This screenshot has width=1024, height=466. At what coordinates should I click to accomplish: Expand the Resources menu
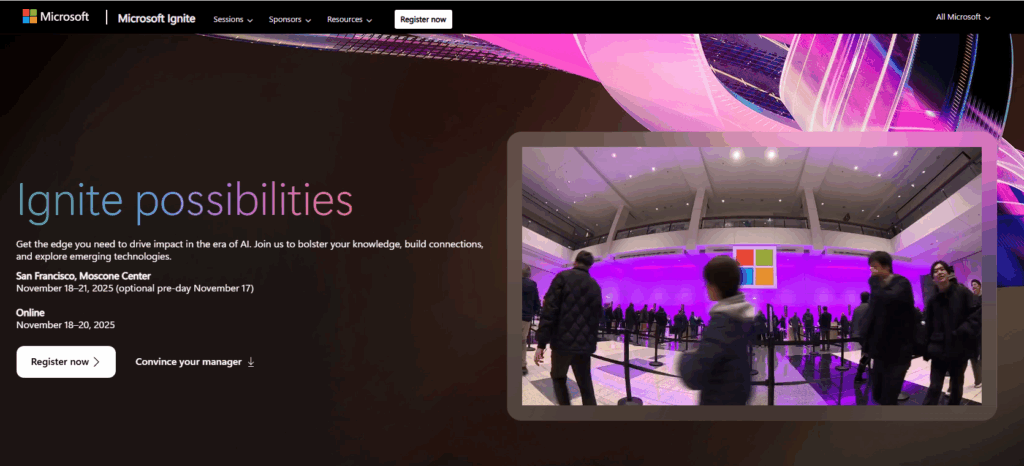coord(349,20)
